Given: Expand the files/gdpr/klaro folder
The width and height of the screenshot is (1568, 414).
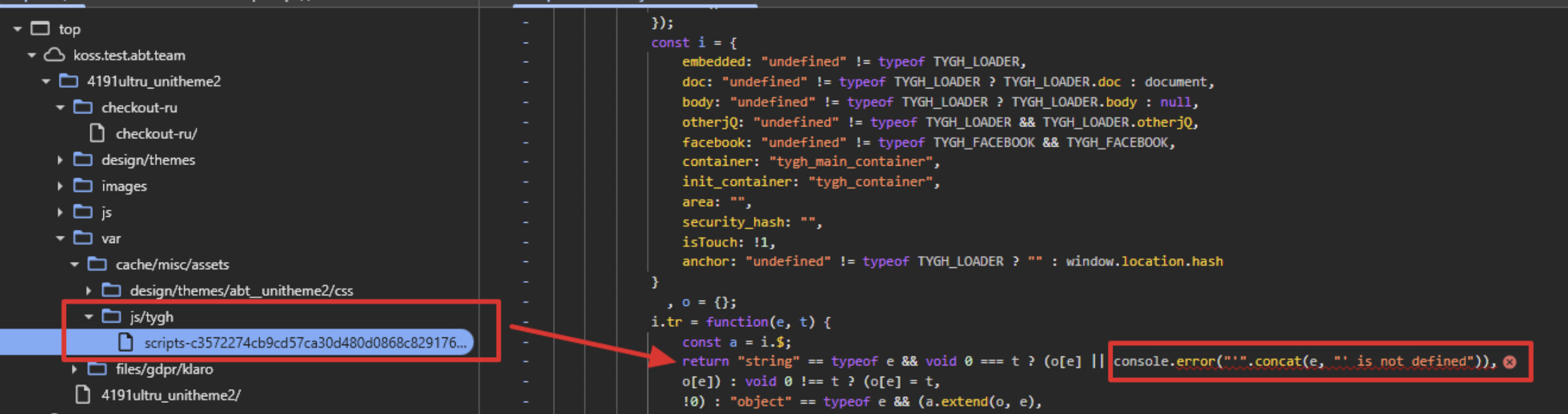Looking at the screenshot, I should [x=75, y=369].
